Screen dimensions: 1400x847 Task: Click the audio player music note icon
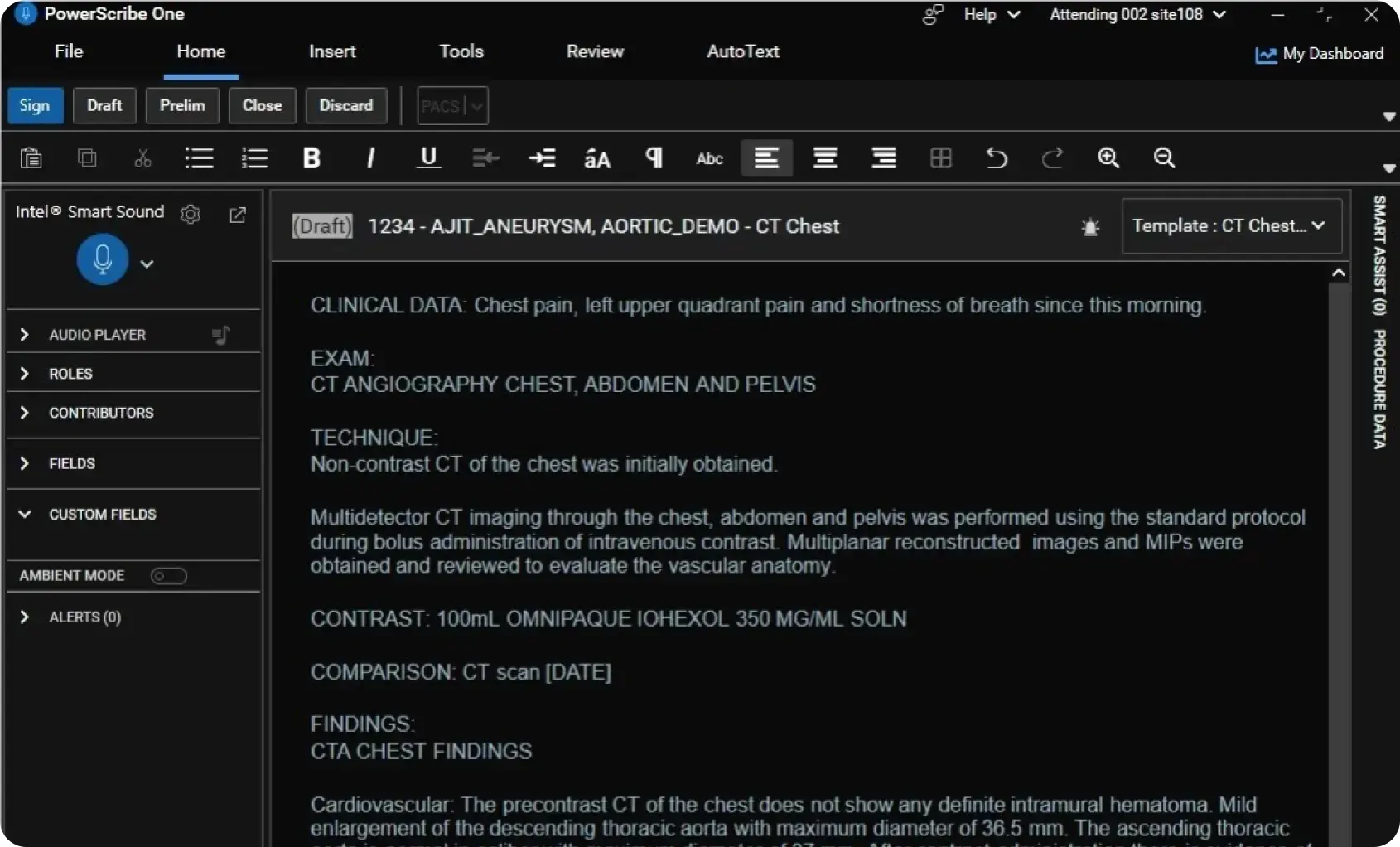[x=221, y=335]
